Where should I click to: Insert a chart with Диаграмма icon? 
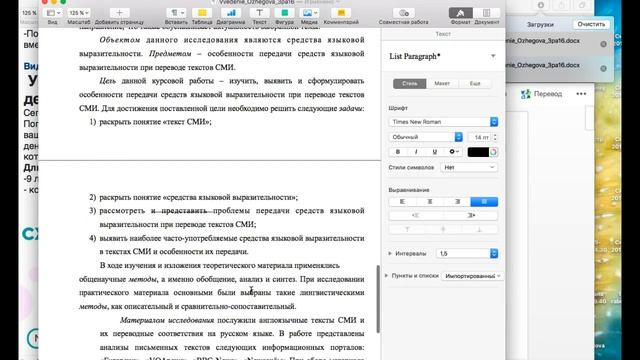[231, 13]
